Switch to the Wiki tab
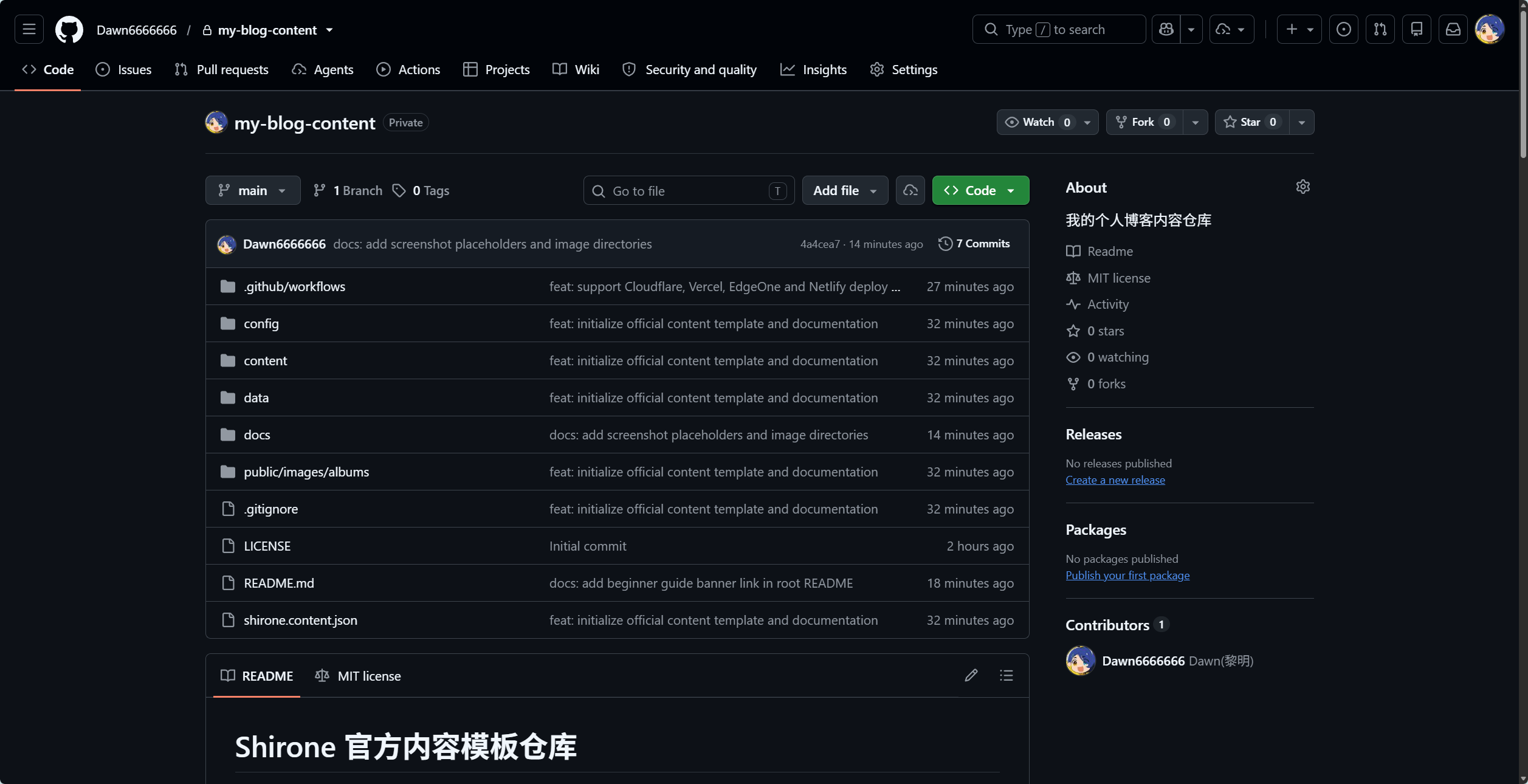The width and height of the screenshot is (1528, 784). (x=576, y=69)
